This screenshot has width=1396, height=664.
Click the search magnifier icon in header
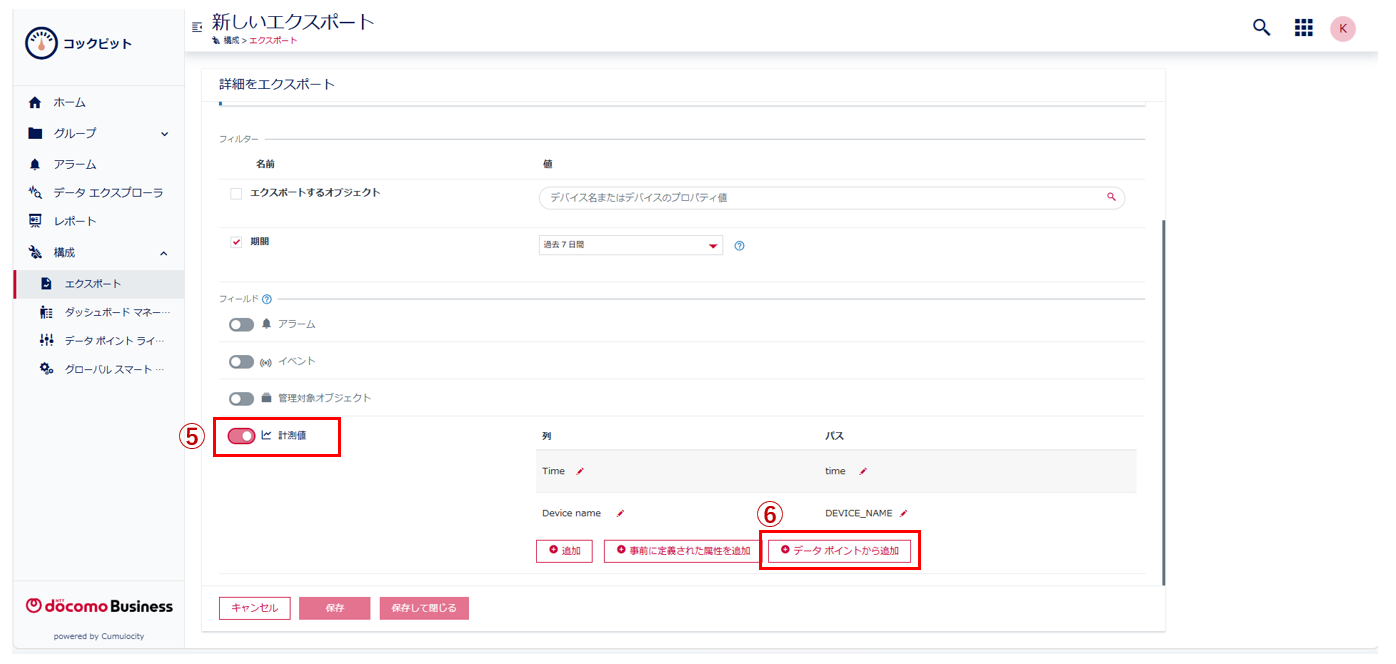1261,28
